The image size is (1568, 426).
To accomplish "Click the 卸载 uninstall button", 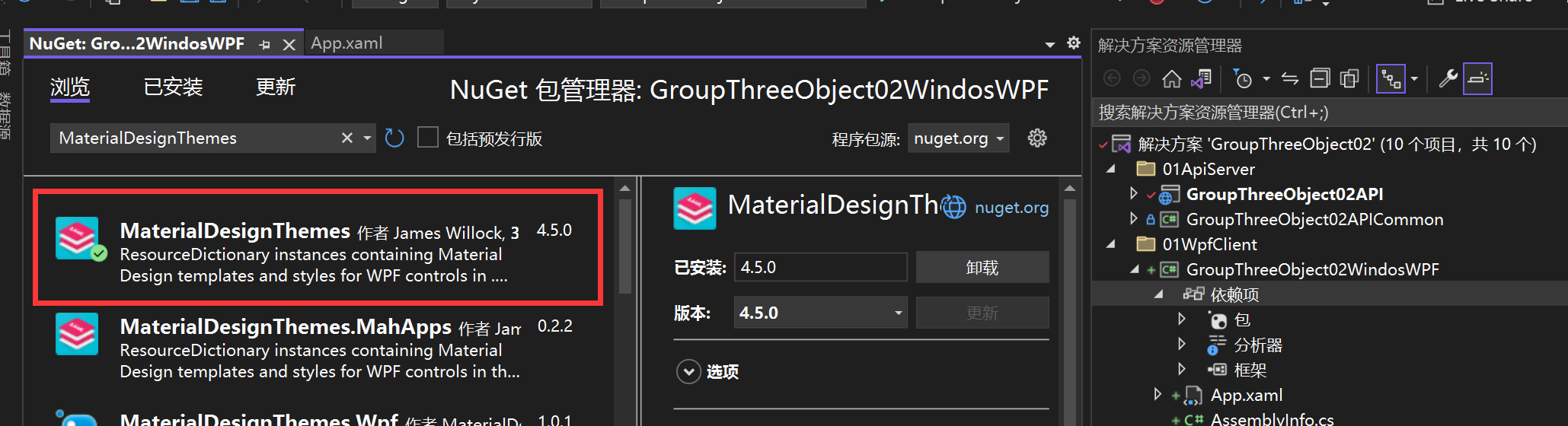I will coord(982,267).
